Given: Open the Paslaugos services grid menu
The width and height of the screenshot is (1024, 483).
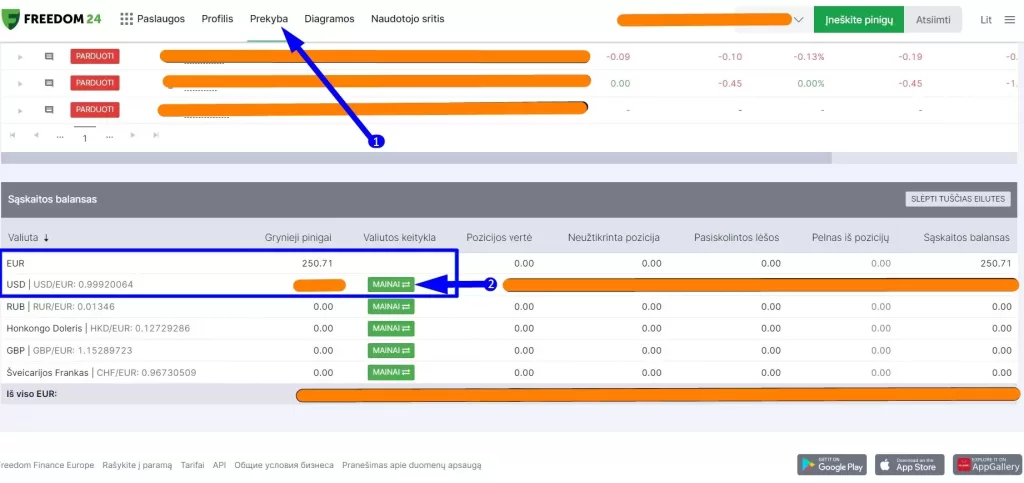Looking at the screenshot, I should [x=152, y=19].
